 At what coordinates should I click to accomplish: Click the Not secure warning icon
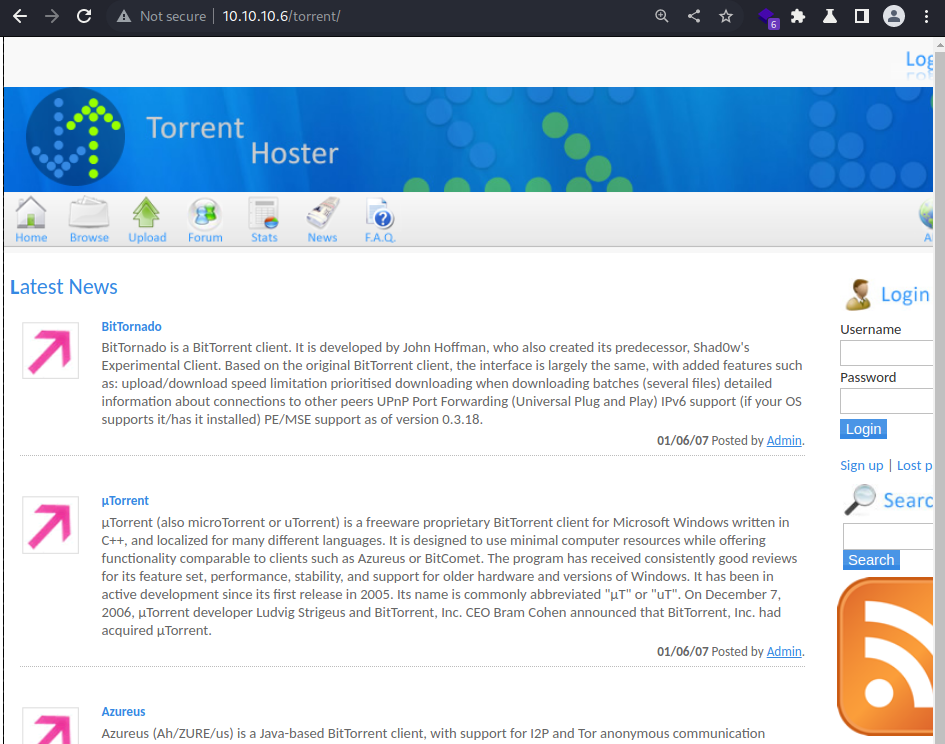click(124, 16)
